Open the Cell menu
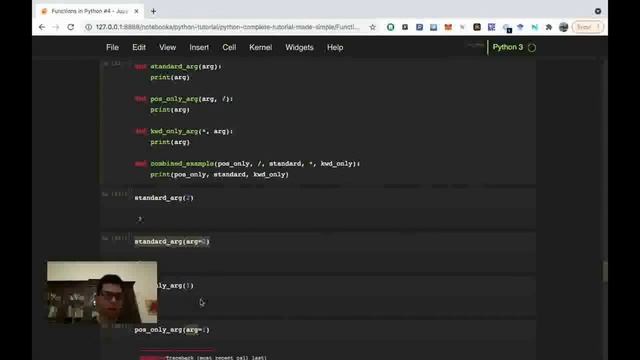The image size is (640, 360). pyautogui.click(x=229, y=47)
